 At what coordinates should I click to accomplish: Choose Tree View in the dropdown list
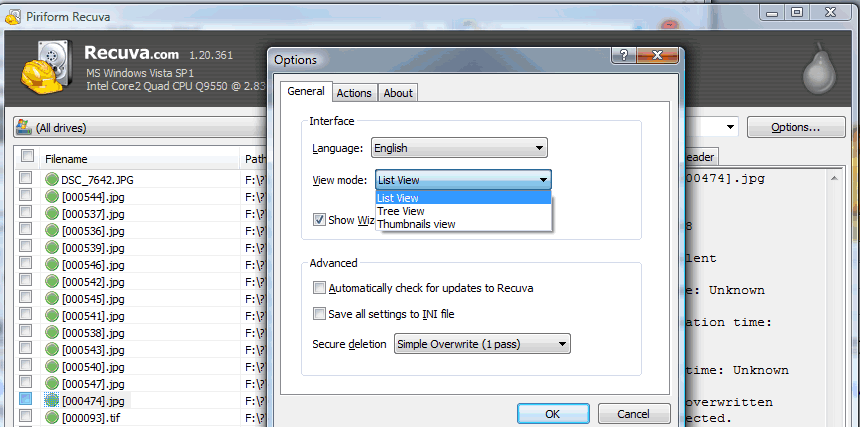(463, 211)
